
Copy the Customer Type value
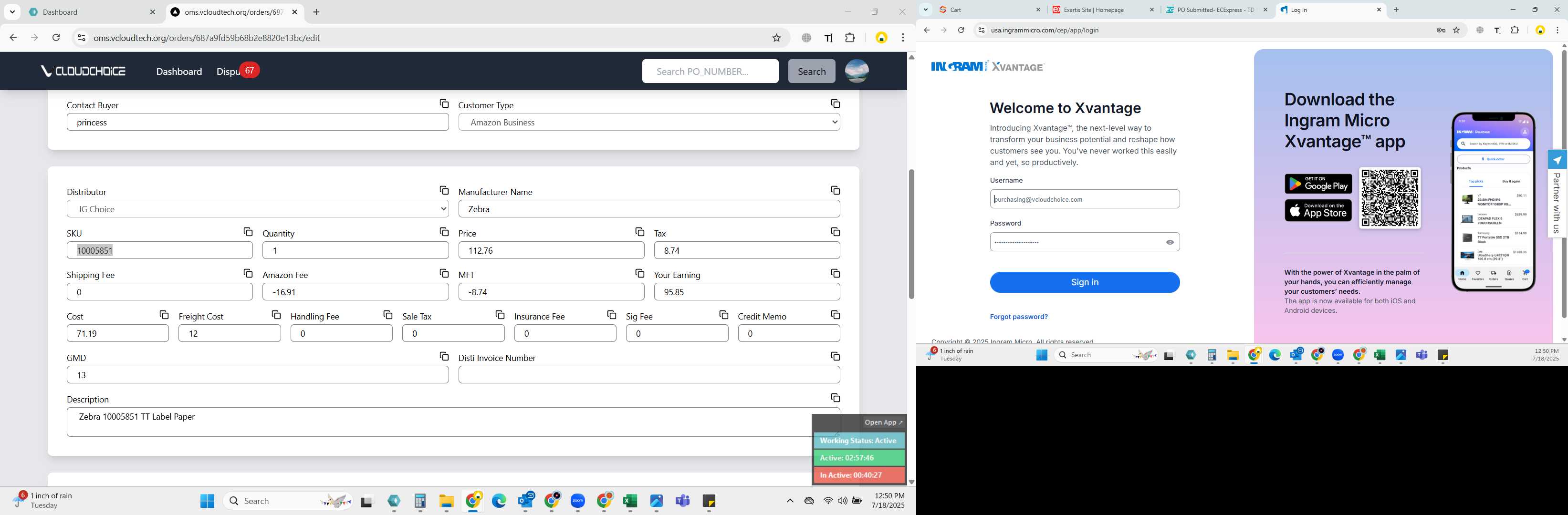[835, 104]
